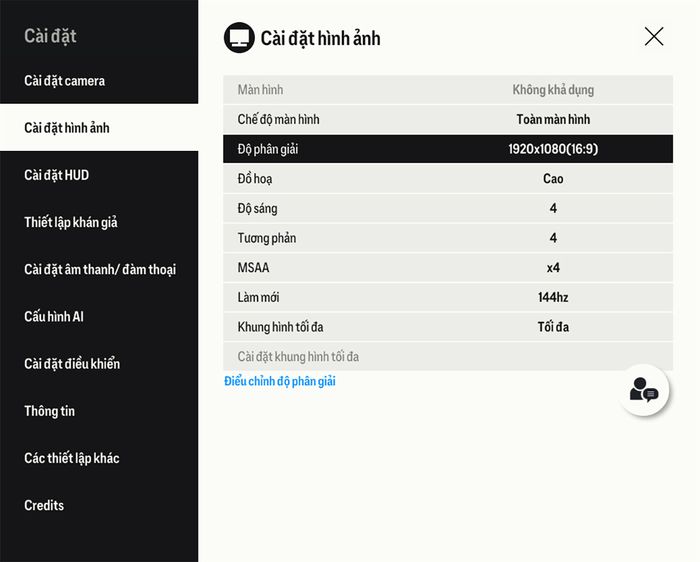Select the 1920x1080(16:9) resolution value

tap(553, 149)
